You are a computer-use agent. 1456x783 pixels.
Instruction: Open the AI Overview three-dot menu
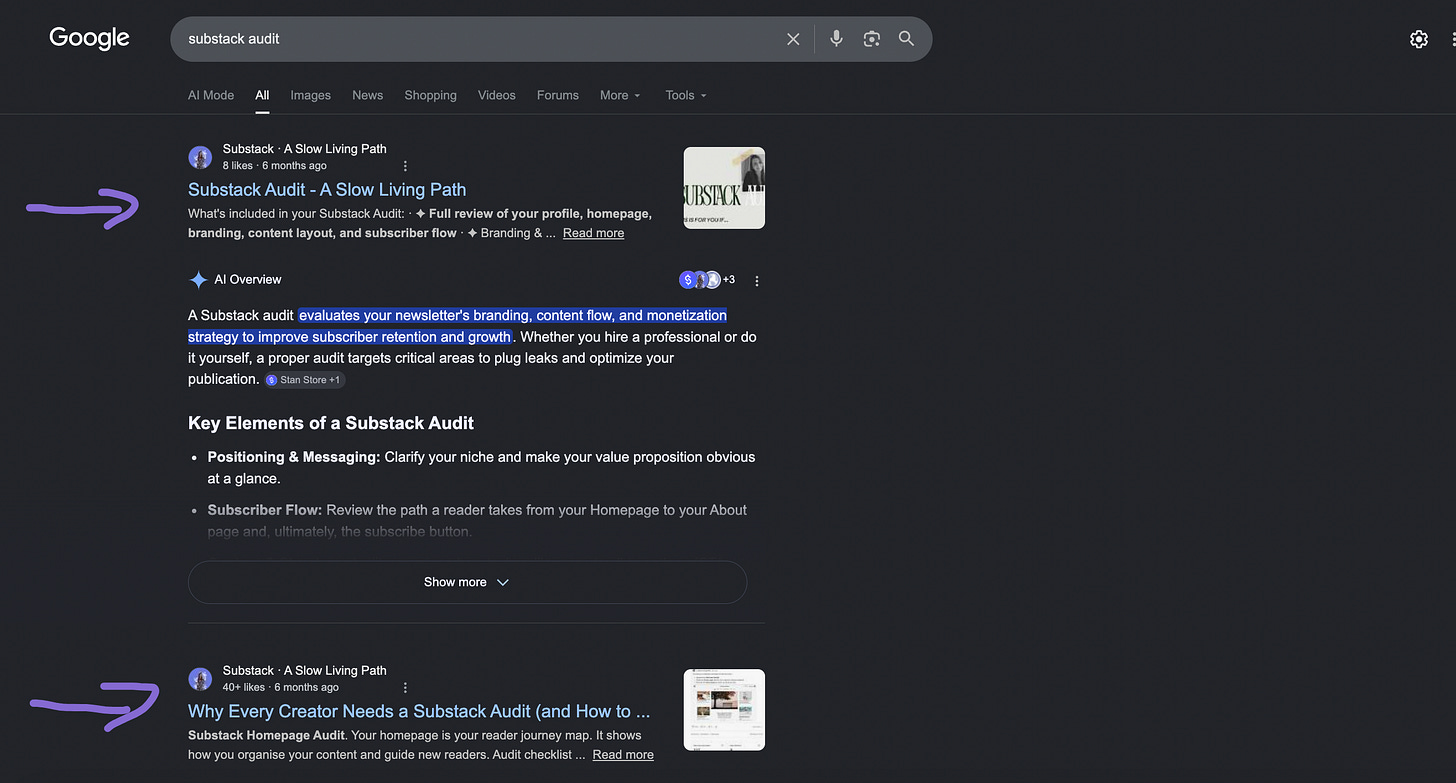(757, 281)
